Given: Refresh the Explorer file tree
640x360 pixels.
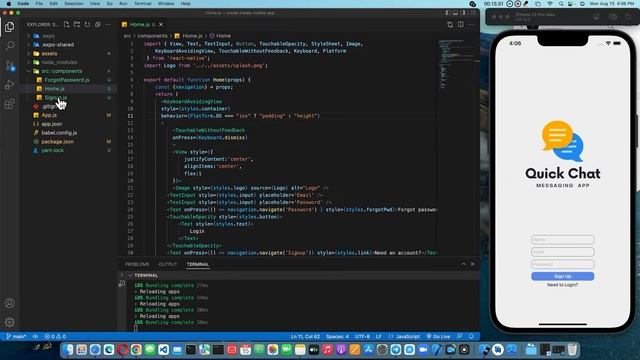Looking at the screenshot, I should coord(87,24).
